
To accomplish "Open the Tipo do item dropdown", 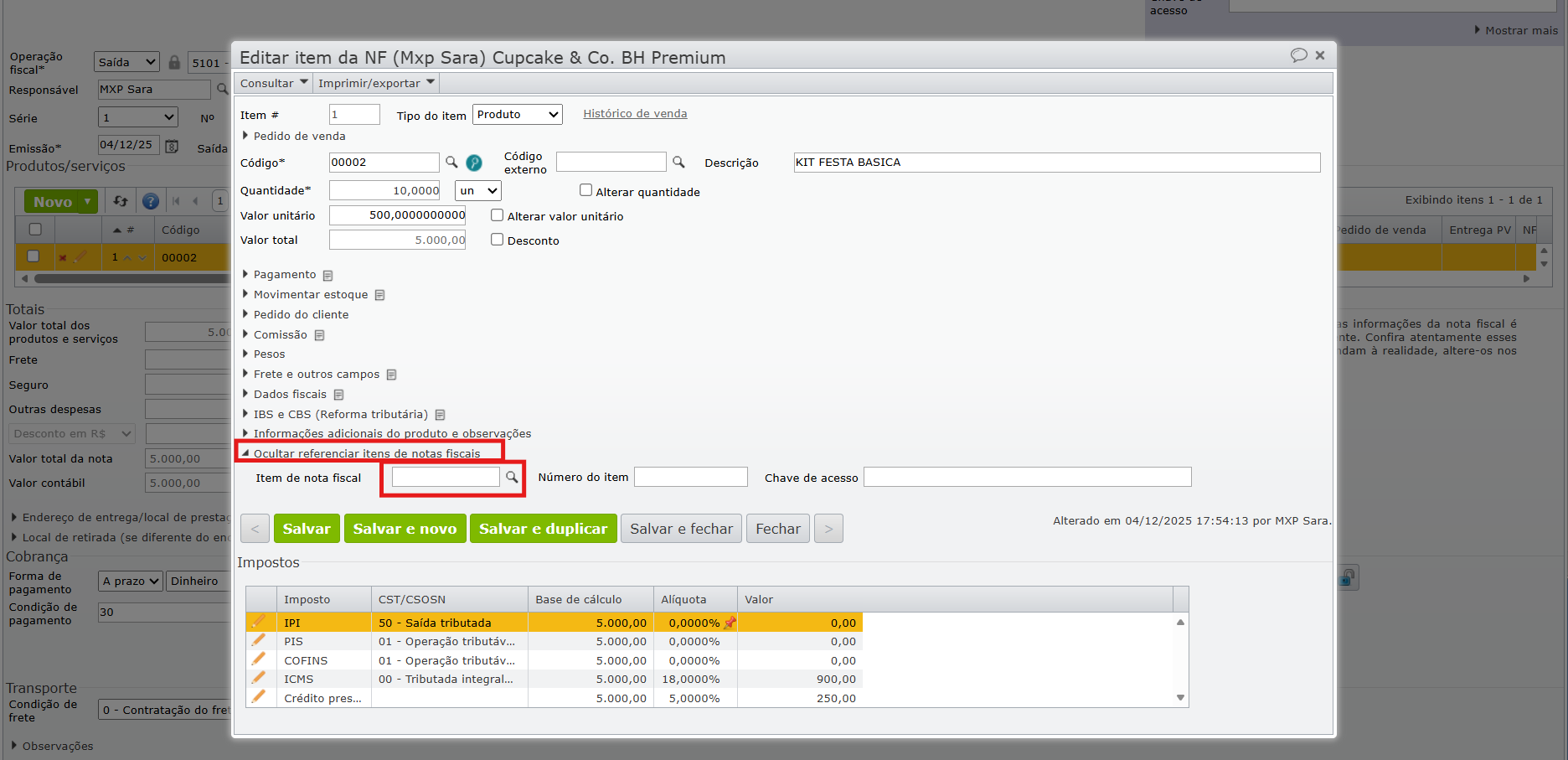I will [x=518, y=114].
